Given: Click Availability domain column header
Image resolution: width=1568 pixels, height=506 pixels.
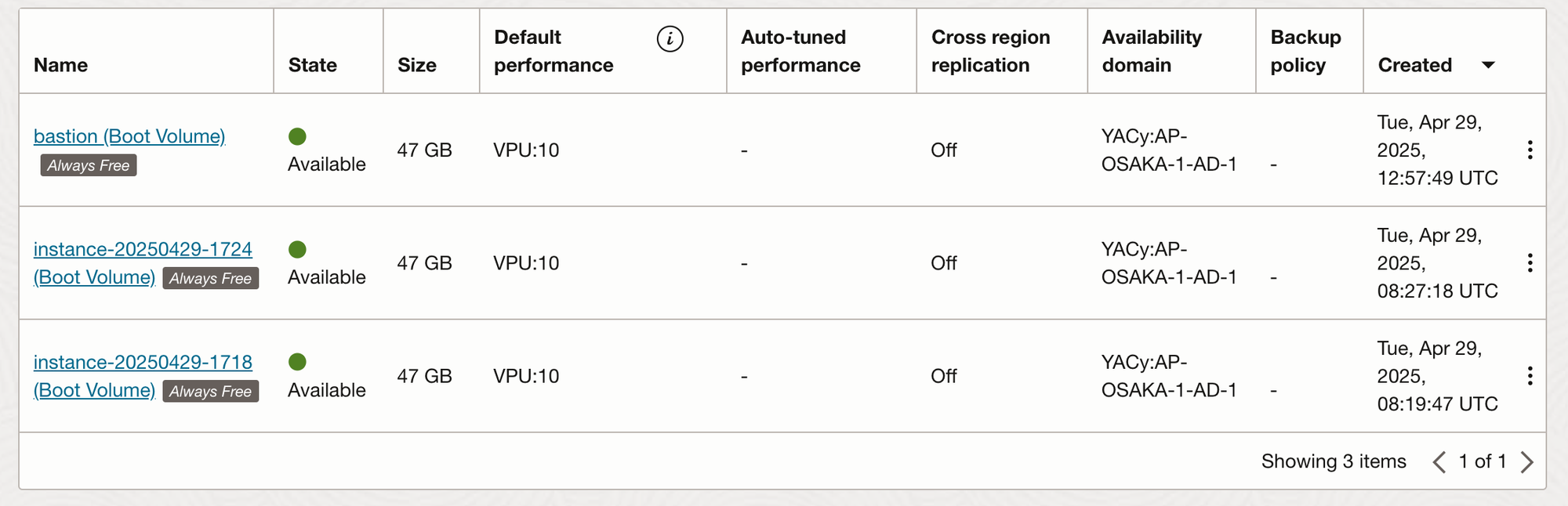Looking at the screenshot, I should (1152, 51).
